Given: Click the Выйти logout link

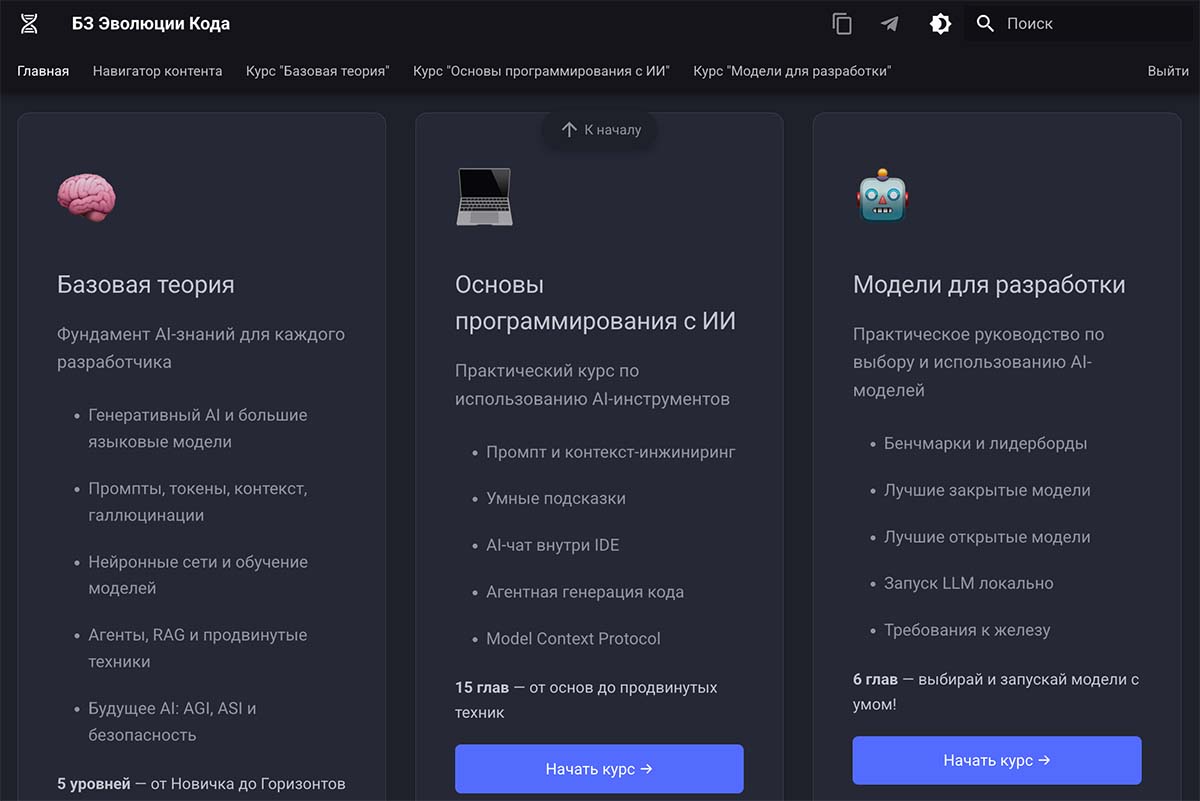Looking at the screenshot, I should [x=1168, y=71].
